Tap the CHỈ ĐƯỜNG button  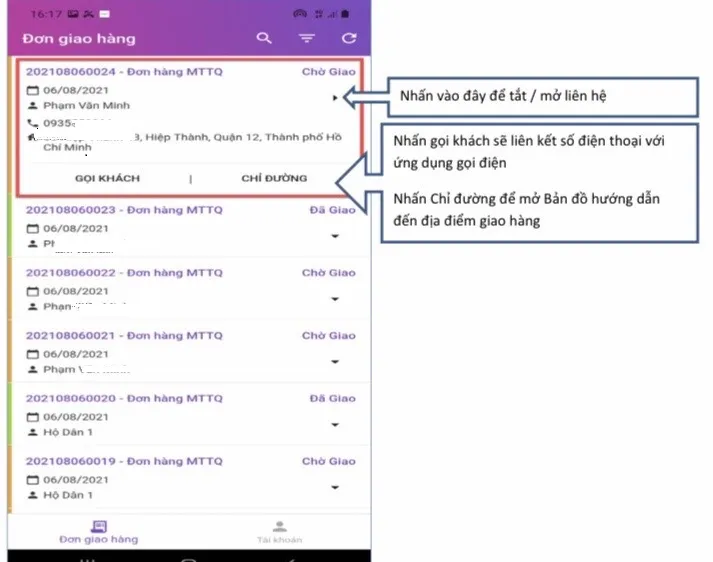pyautogui.click(x=274, y=178)
